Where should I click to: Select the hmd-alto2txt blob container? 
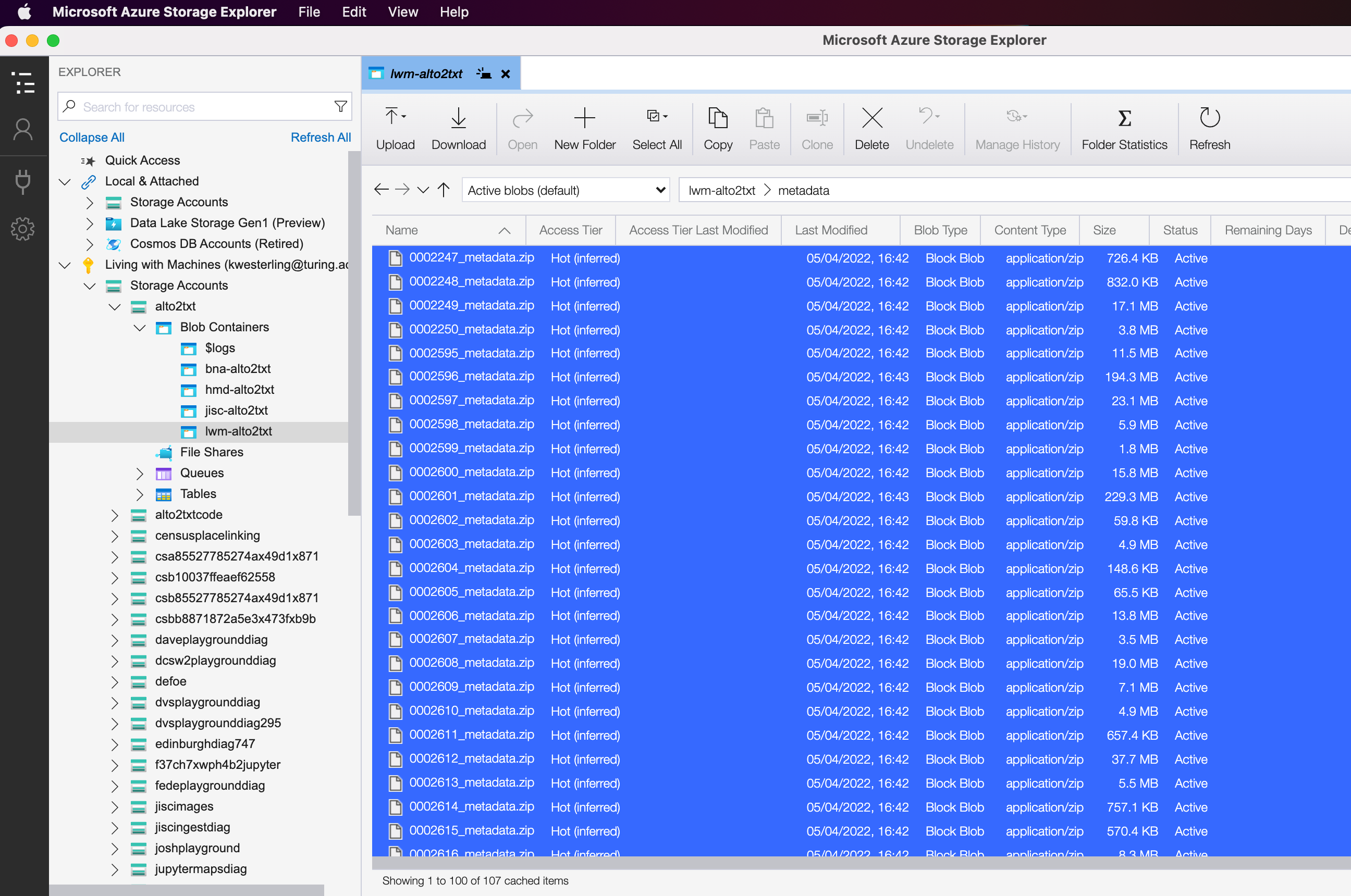240,390
